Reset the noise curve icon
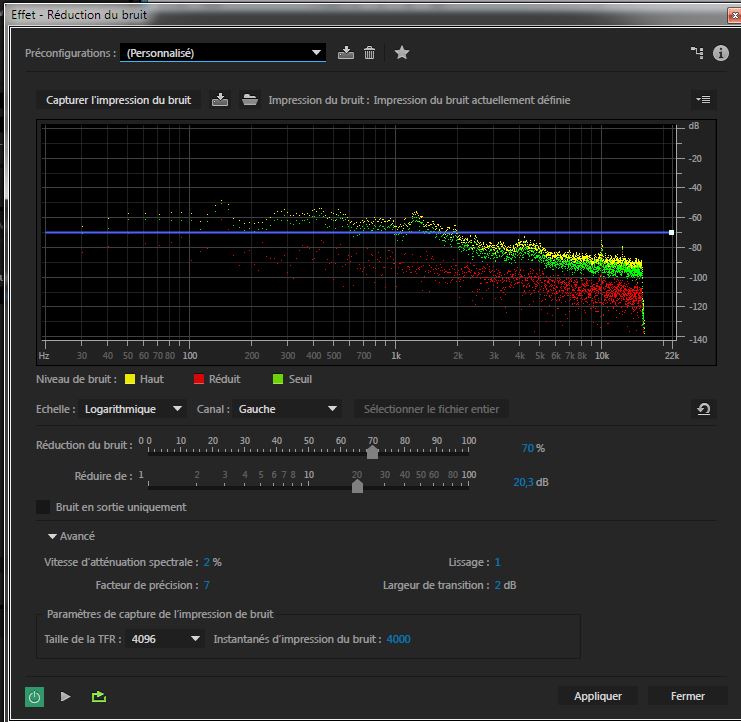This screenshot has width=741, height=722. 704,409
